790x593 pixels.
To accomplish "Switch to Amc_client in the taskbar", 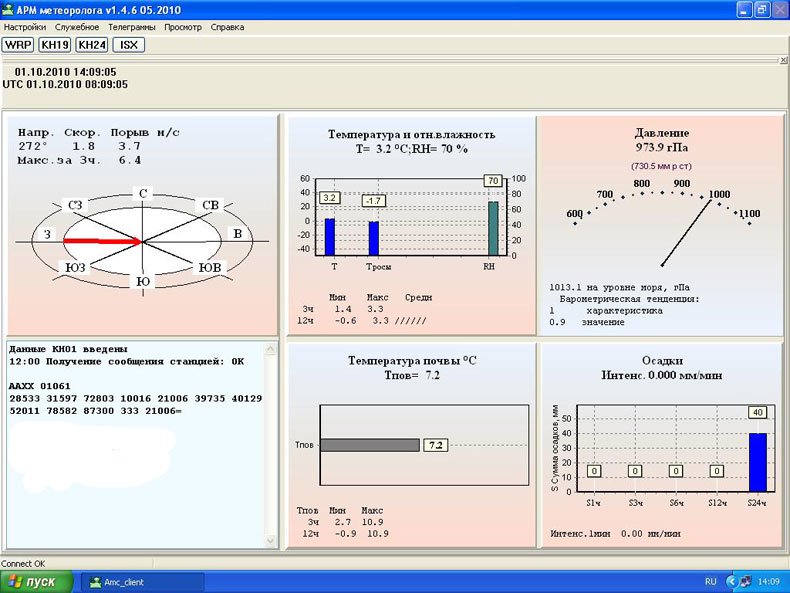I will [x=142, y=582].
